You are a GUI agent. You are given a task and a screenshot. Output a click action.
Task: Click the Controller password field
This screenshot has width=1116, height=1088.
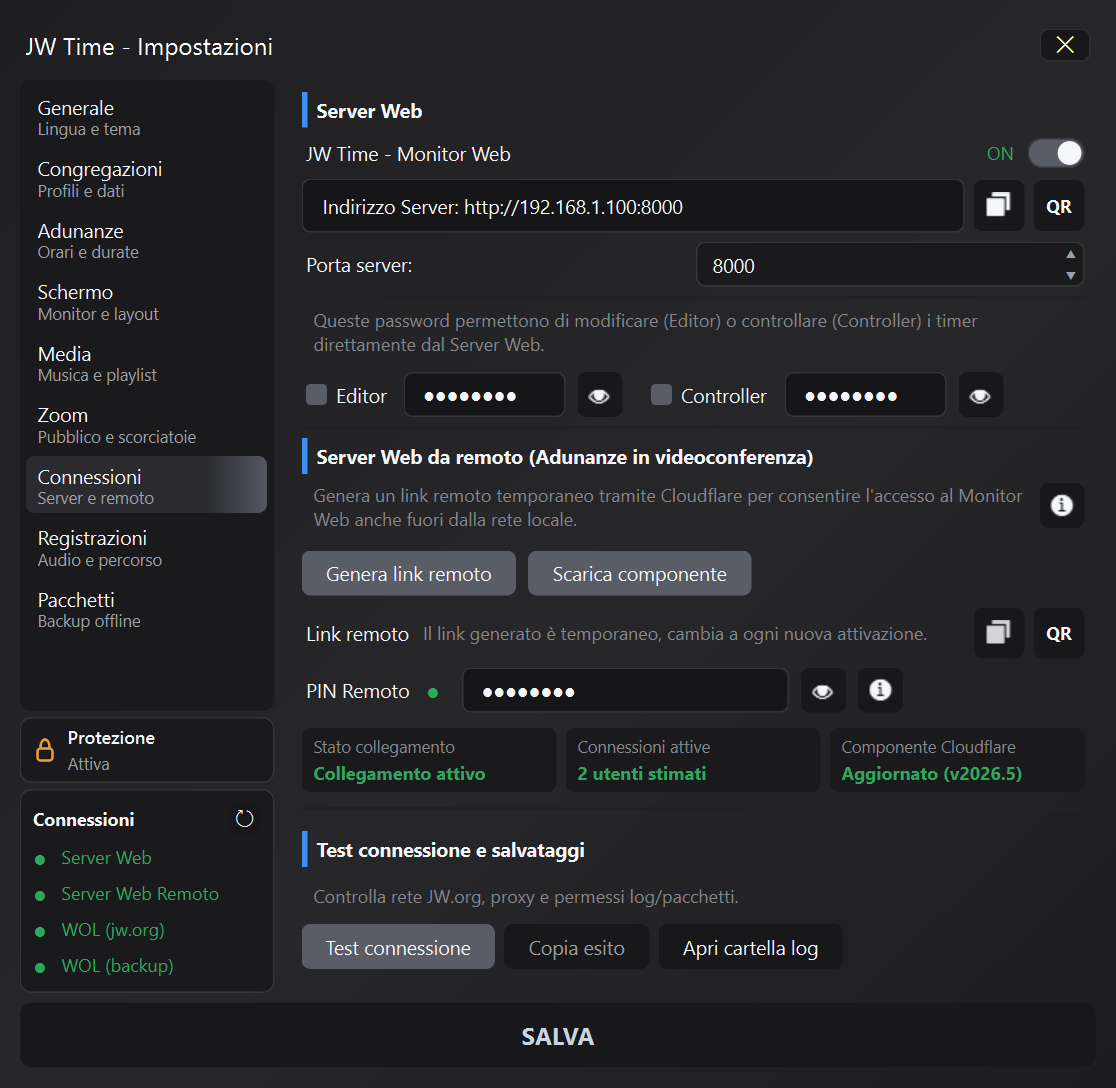(x=865, y=395)
